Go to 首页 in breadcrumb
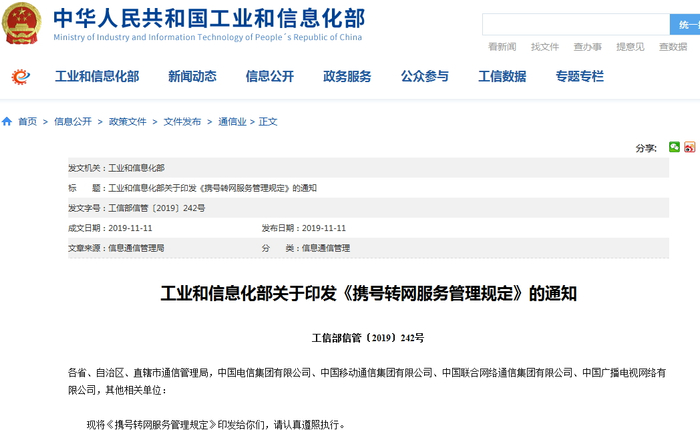This screenshot has width=700, height=430. [28, 121]
